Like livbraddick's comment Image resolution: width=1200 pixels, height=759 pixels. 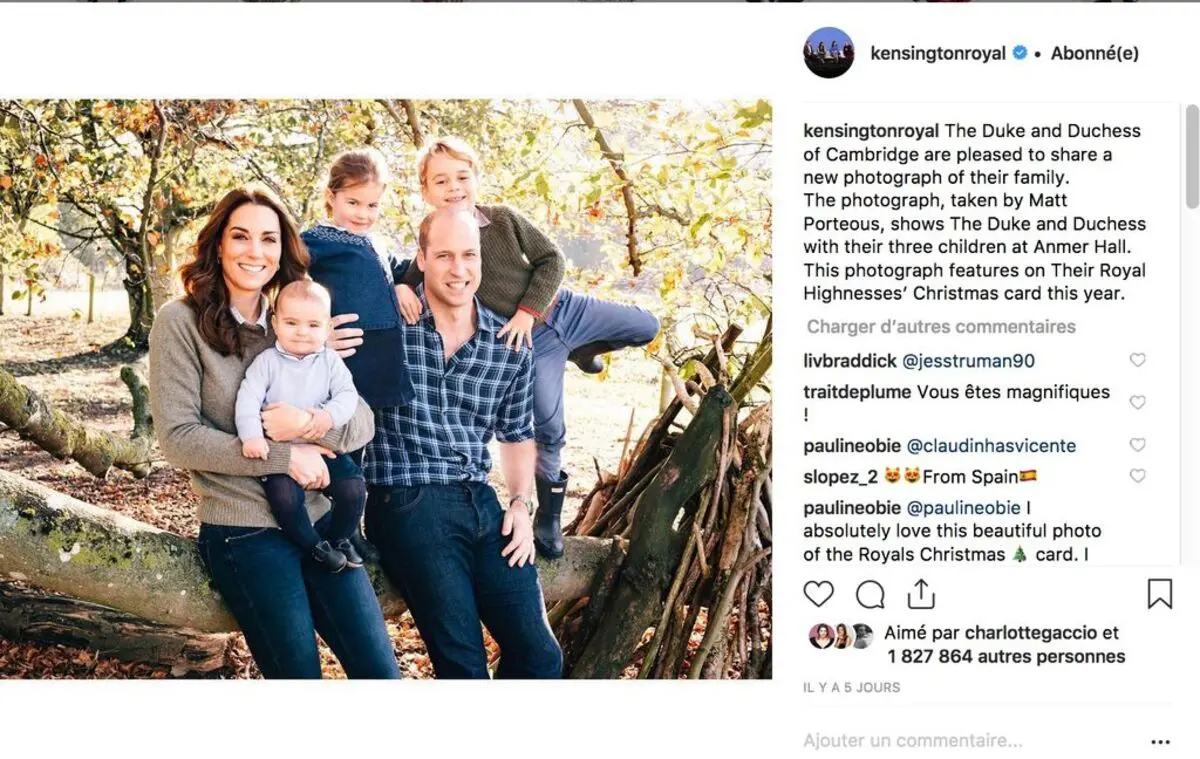tap(1137, 361)
